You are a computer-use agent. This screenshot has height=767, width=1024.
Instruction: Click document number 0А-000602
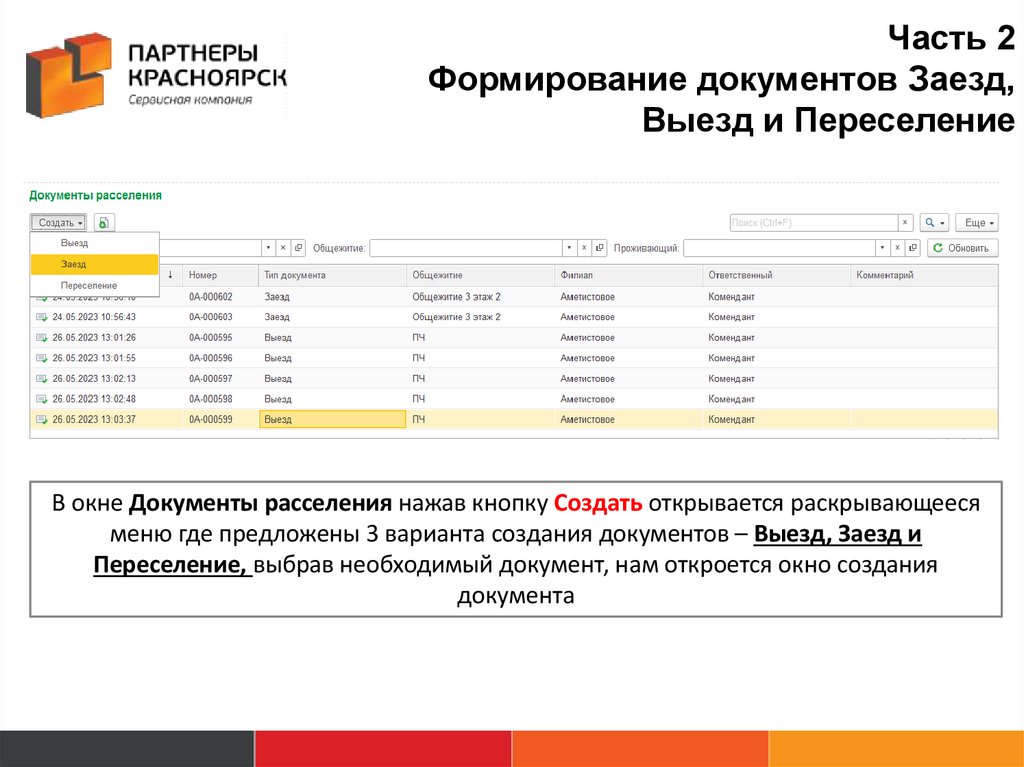(x=210, y=297)
